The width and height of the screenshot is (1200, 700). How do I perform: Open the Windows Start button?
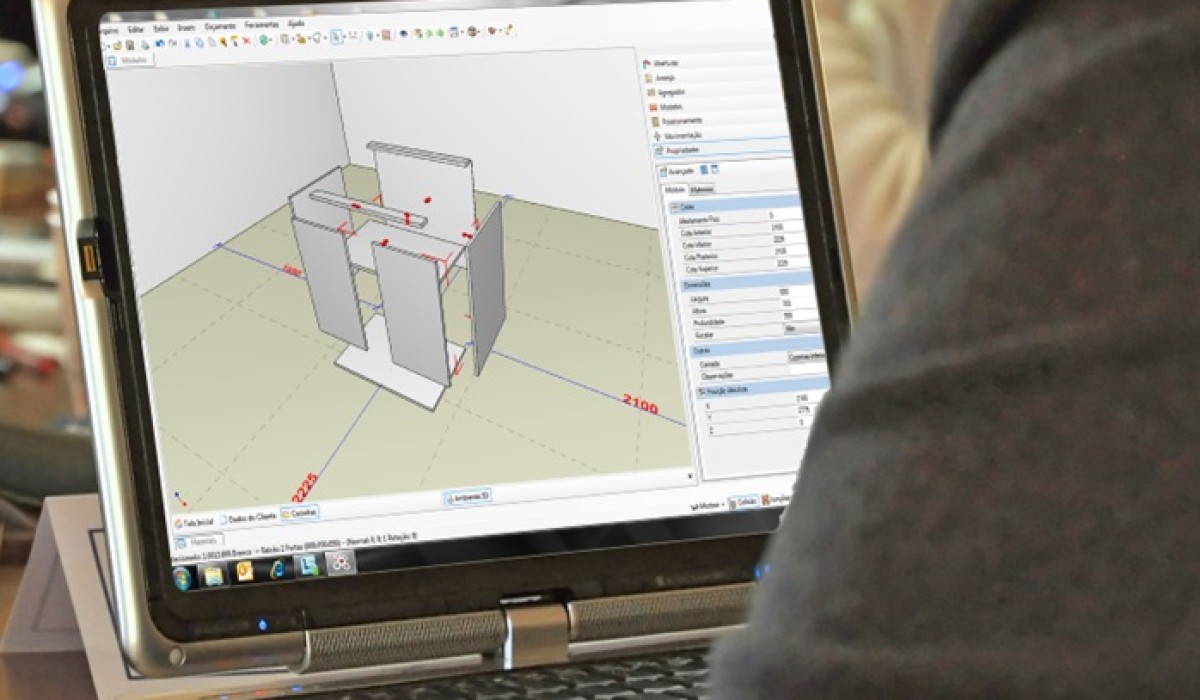(182, 578)
